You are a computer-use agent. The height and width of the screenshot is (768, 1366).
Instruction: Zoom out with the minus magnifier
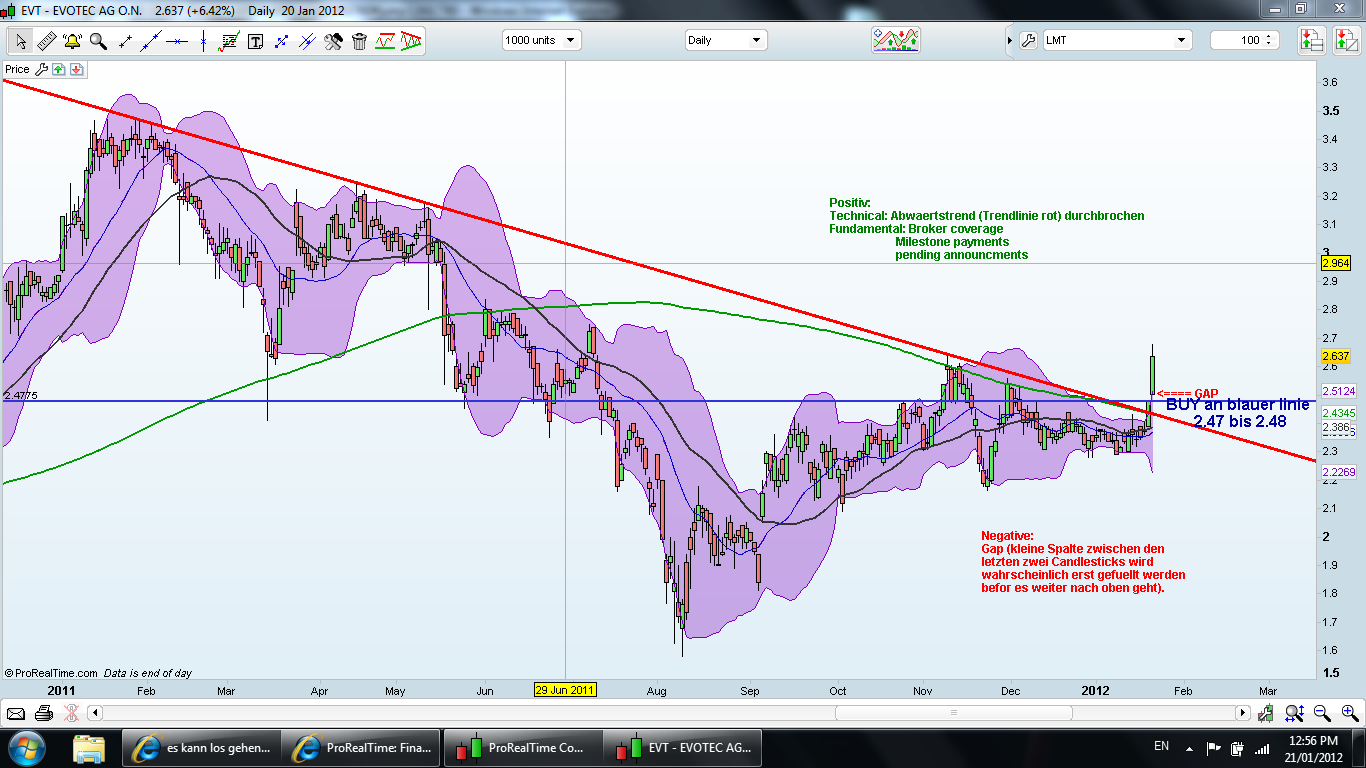click(x=1322, y=713)
